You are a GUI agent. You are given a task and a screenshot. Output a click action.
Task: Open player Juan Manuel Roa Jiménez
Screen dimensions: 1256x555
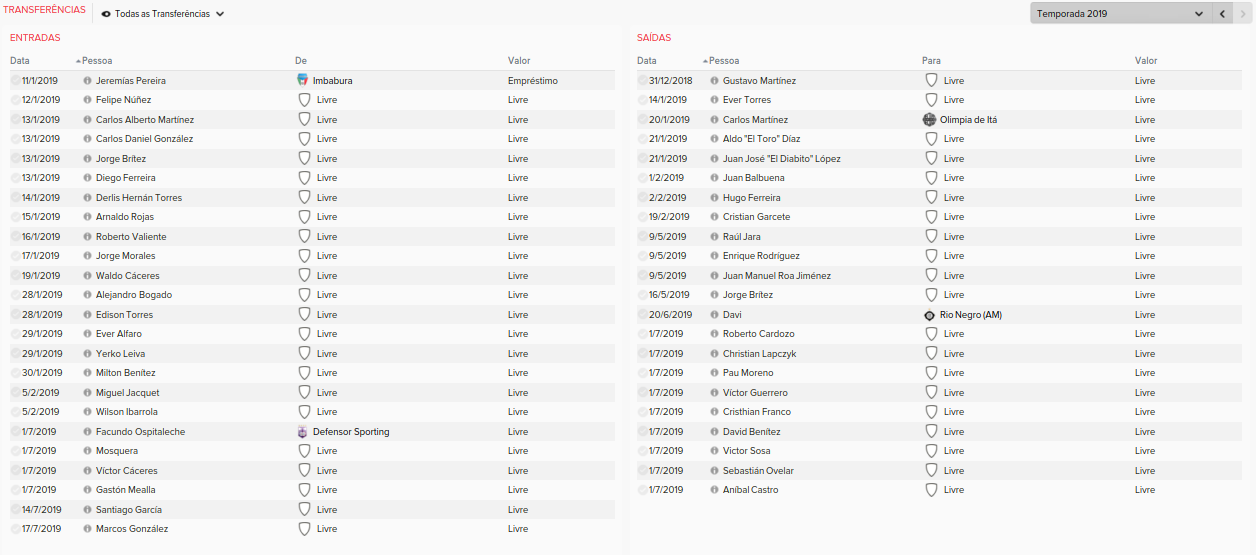tap(777, 276)
